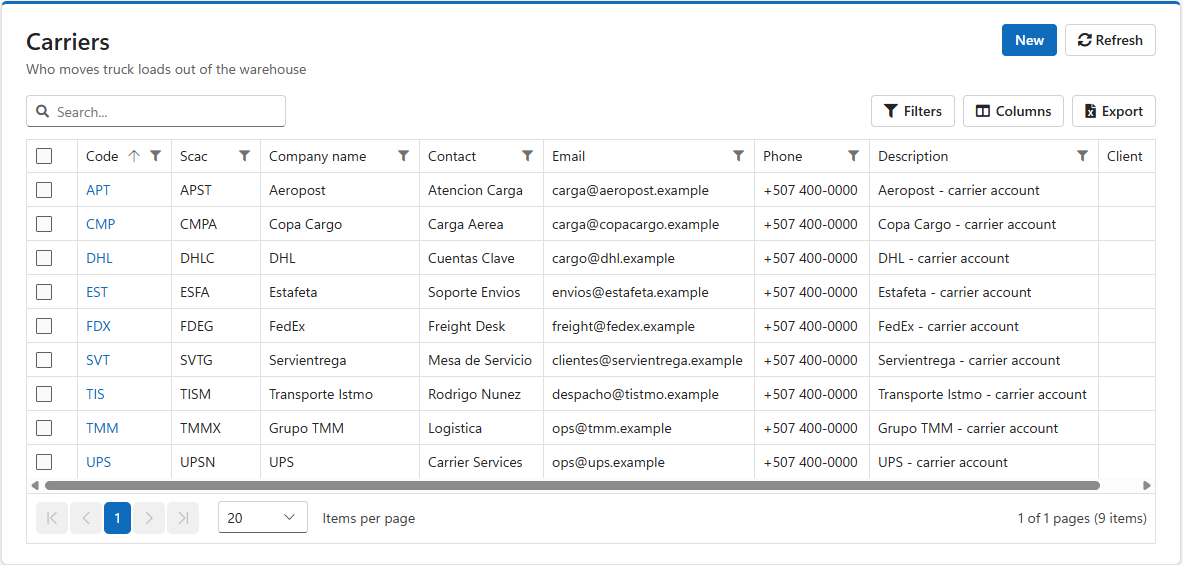Viewport: 1183px width, 565px height.
Task: Go to last page arrow
Action: [x=183, y=518]
